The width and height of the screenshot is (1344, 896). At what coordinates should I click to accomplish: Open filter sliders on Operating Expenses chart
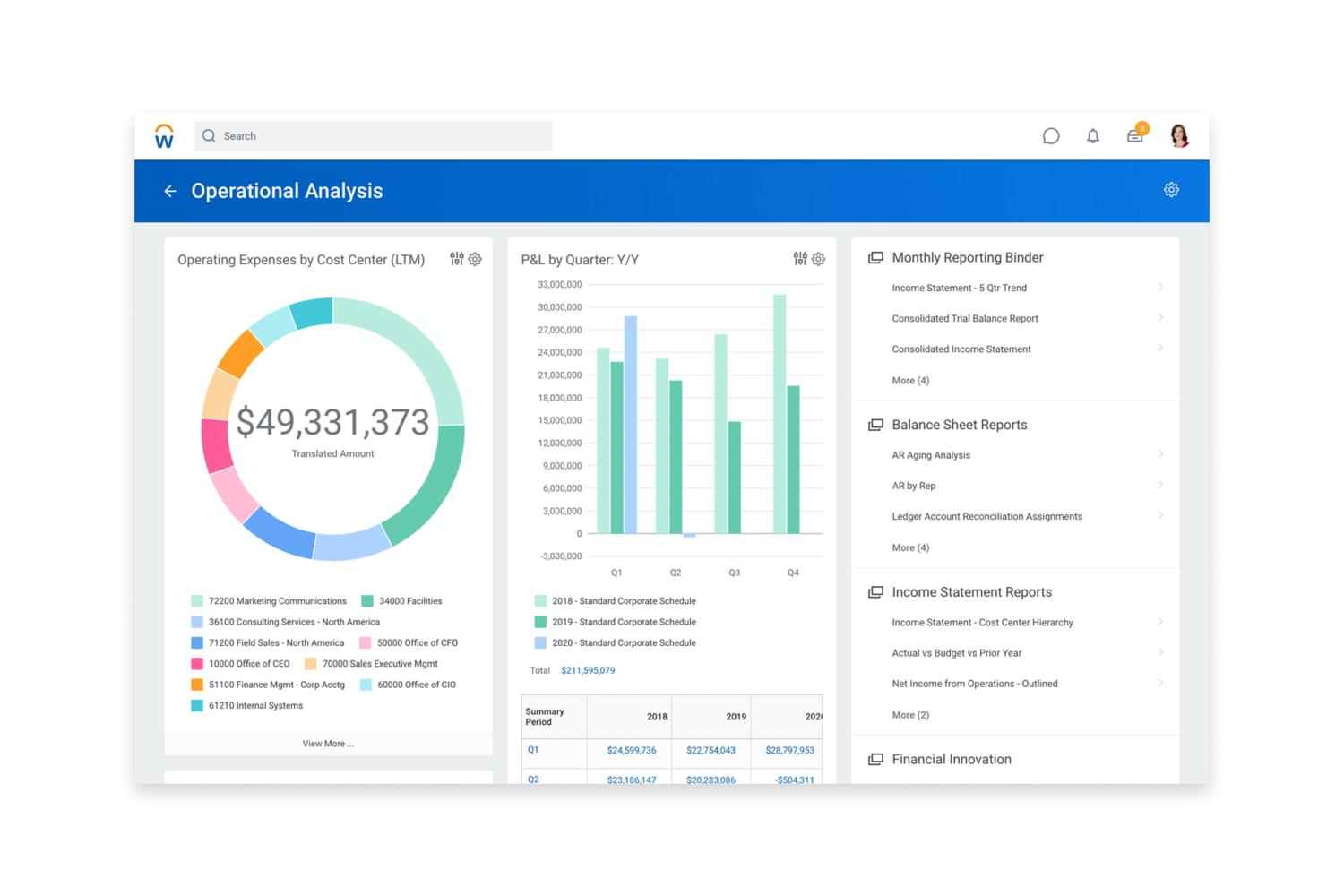(457, 259)
